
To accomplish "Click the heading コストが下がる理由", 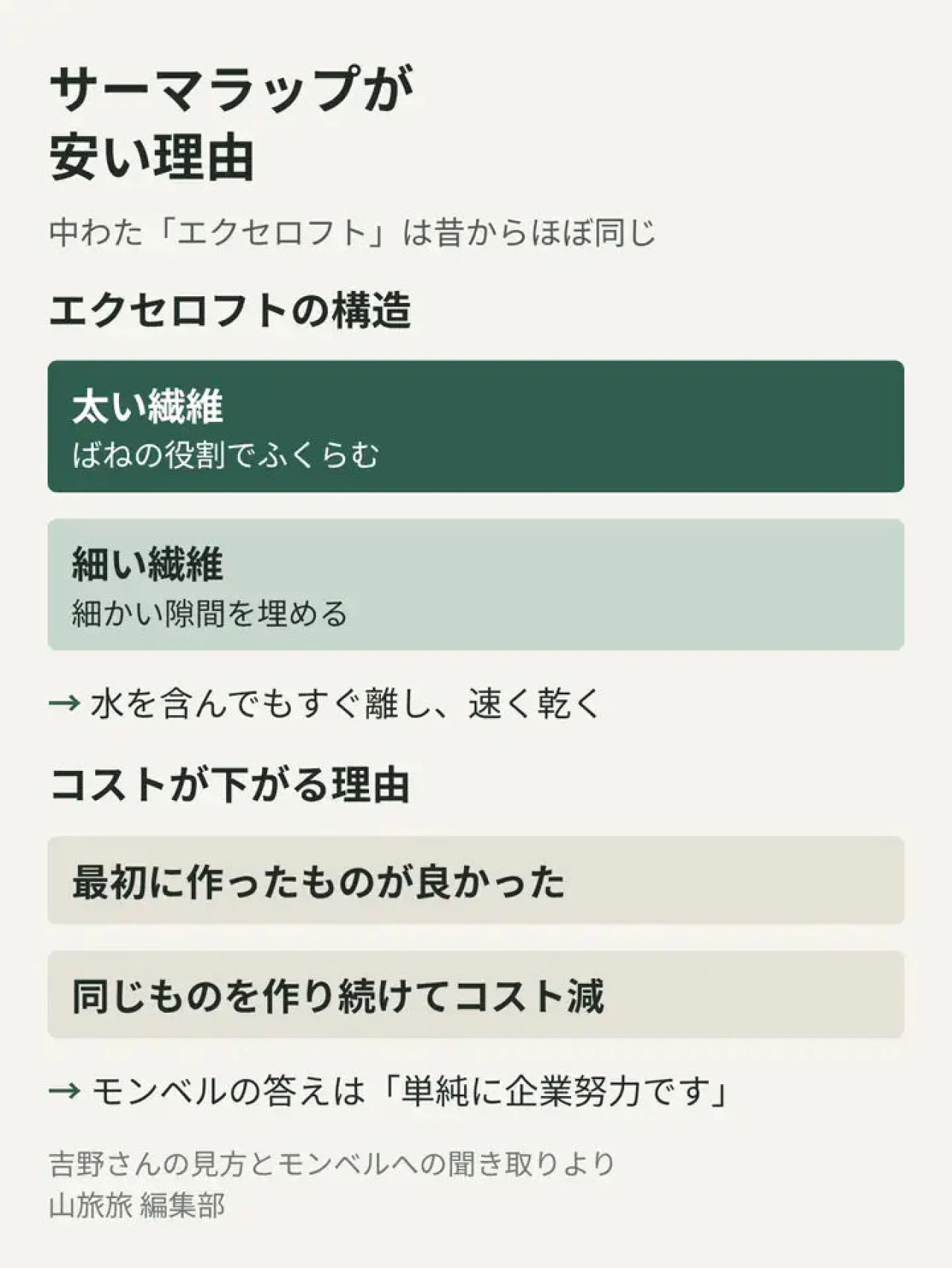I will click(x=230, y=785).
